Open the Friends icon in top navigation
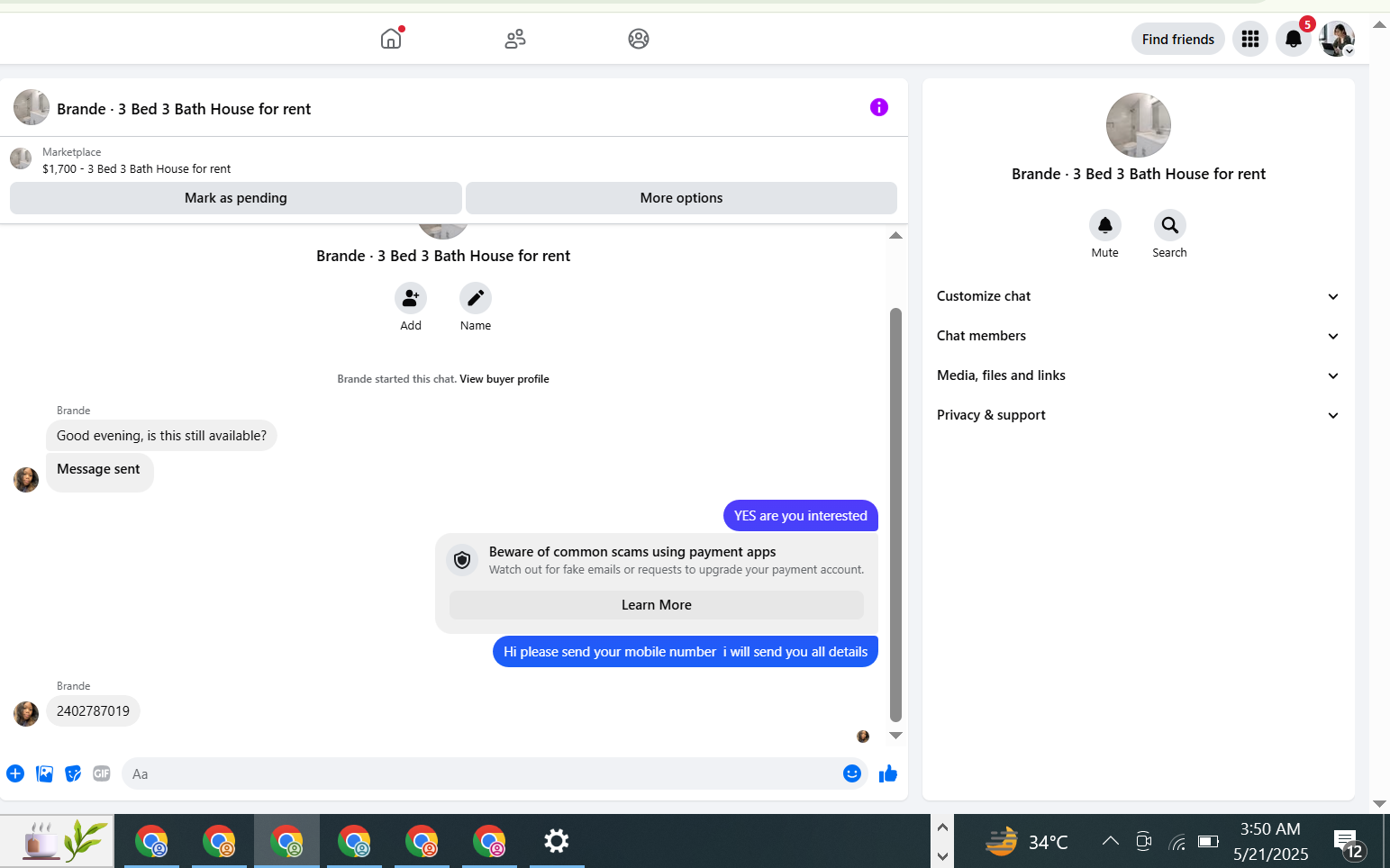The image size is (1390, 868). (x=515, y=39)
